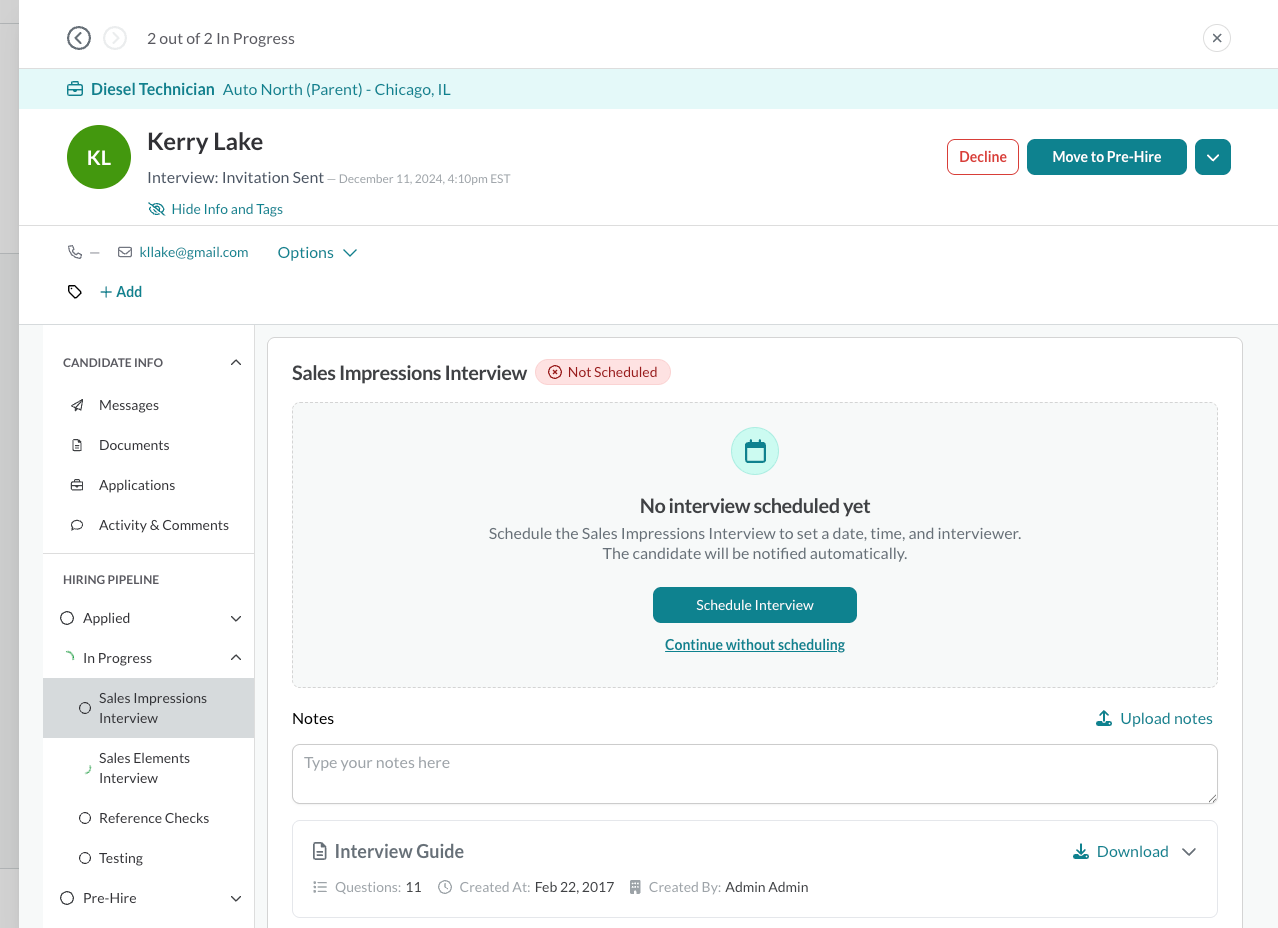Click the Documents file icon
1278x928 pixels.
pyautogui.click(x=77, y=445)
